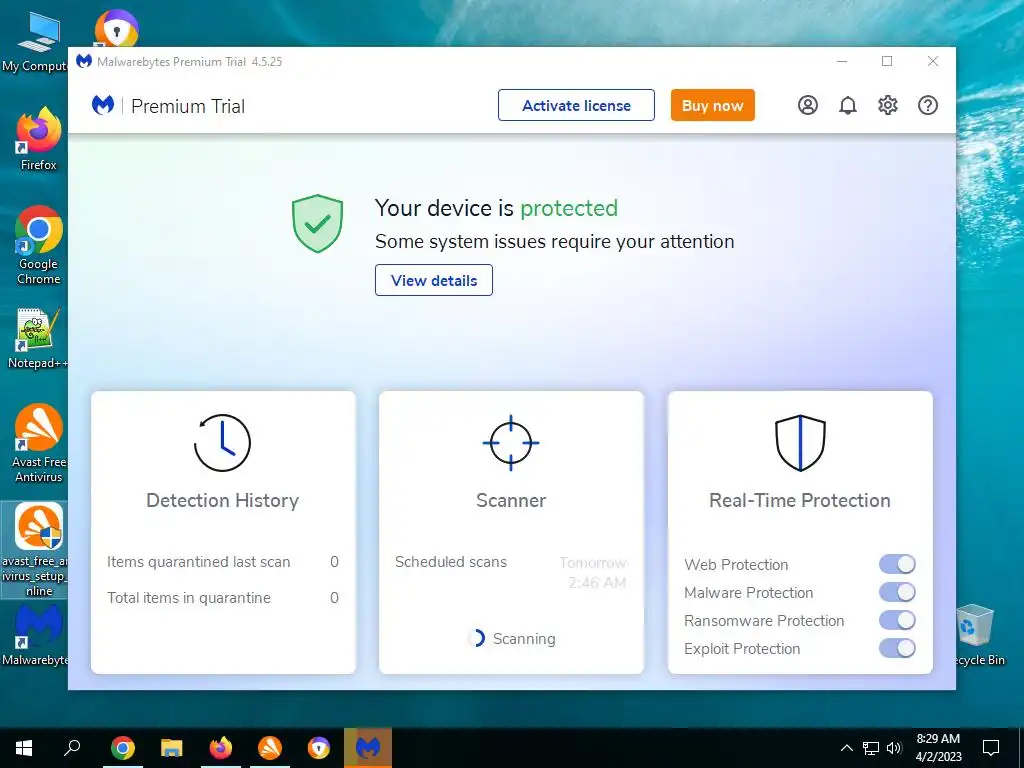Click the Malwarebytes title bar logo
Screen dimensions: 1024x768
coord(84,61)
